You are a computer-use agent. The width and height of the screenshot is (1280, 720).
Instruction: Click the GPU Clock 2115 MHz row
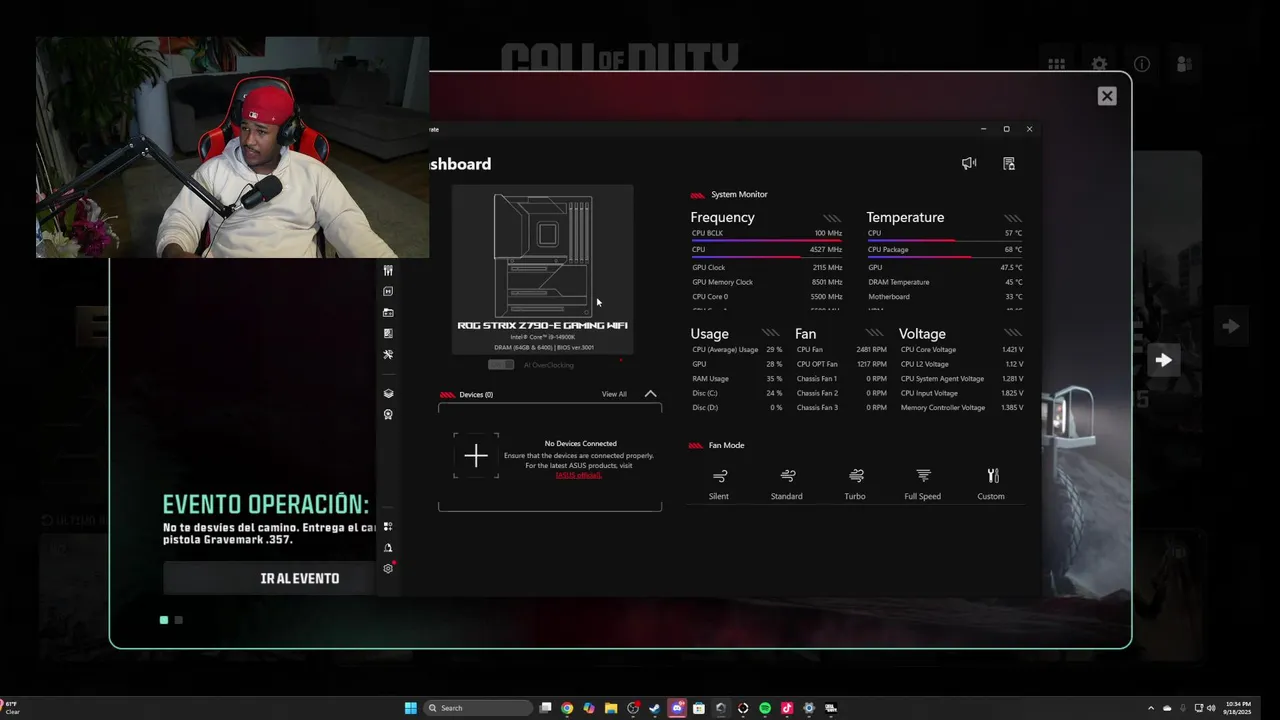tap(767, 267)
